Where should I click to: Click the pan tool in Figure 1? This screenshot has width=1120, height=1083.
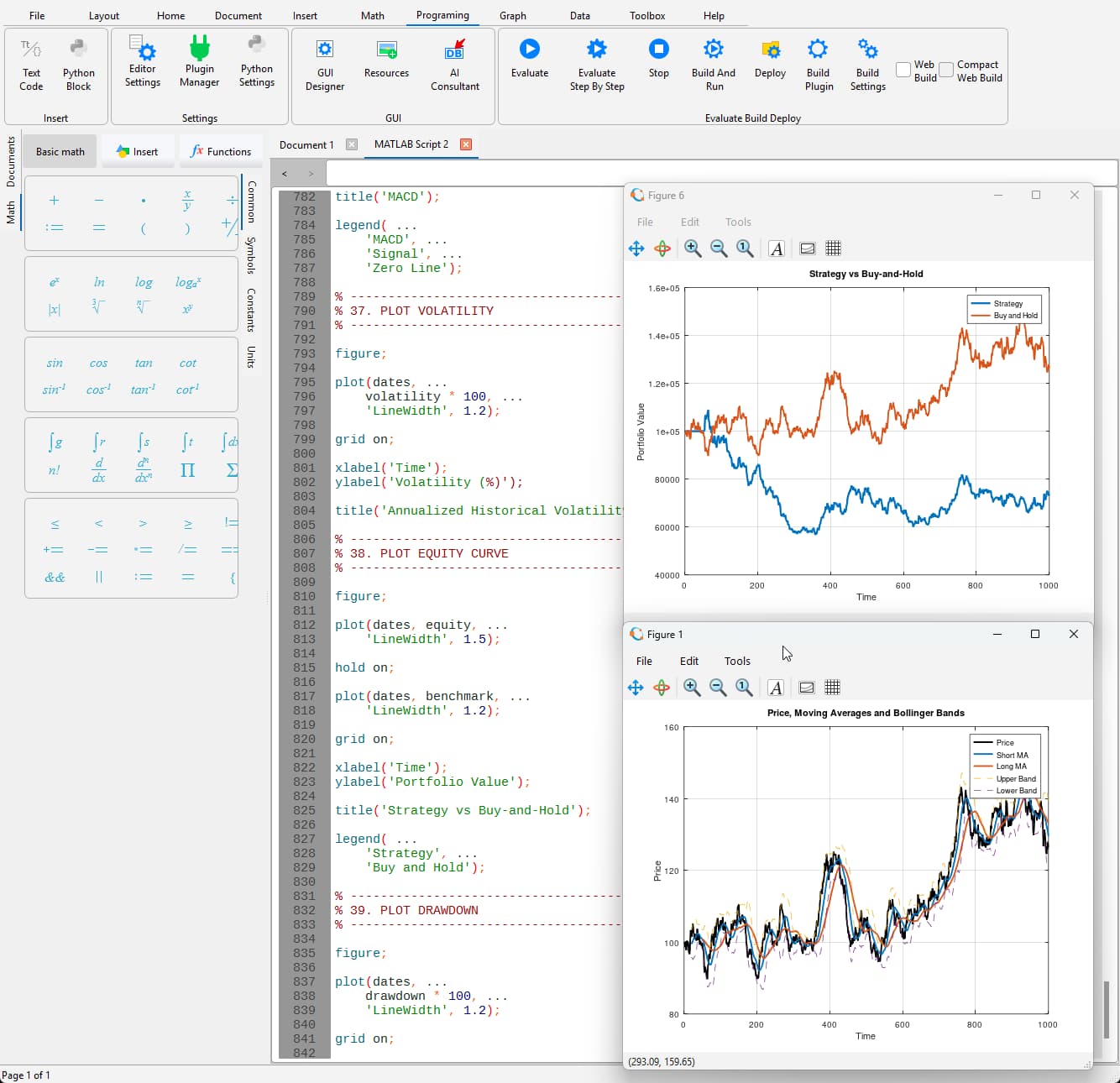click(x=636, y=688)
